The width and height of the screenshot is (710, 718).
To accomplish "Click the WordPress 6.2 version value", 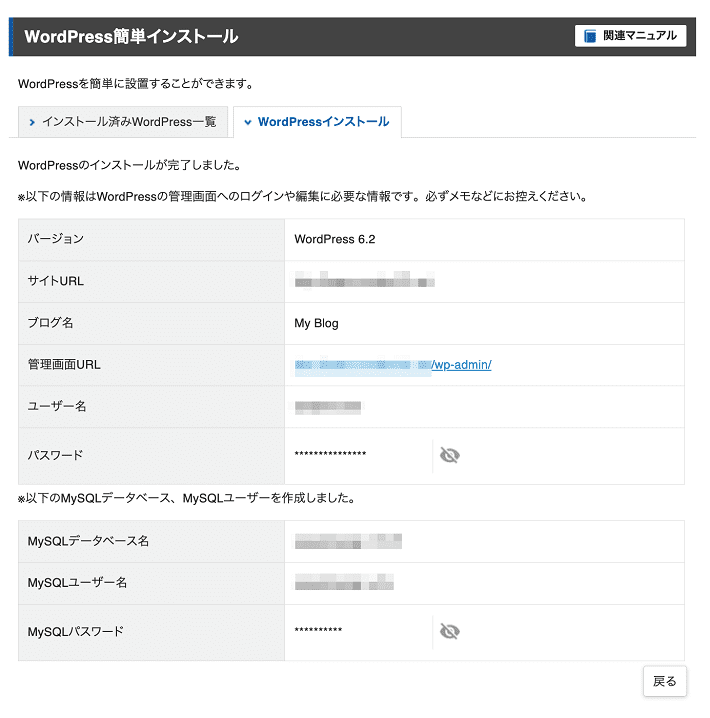I will coord(335,239).
